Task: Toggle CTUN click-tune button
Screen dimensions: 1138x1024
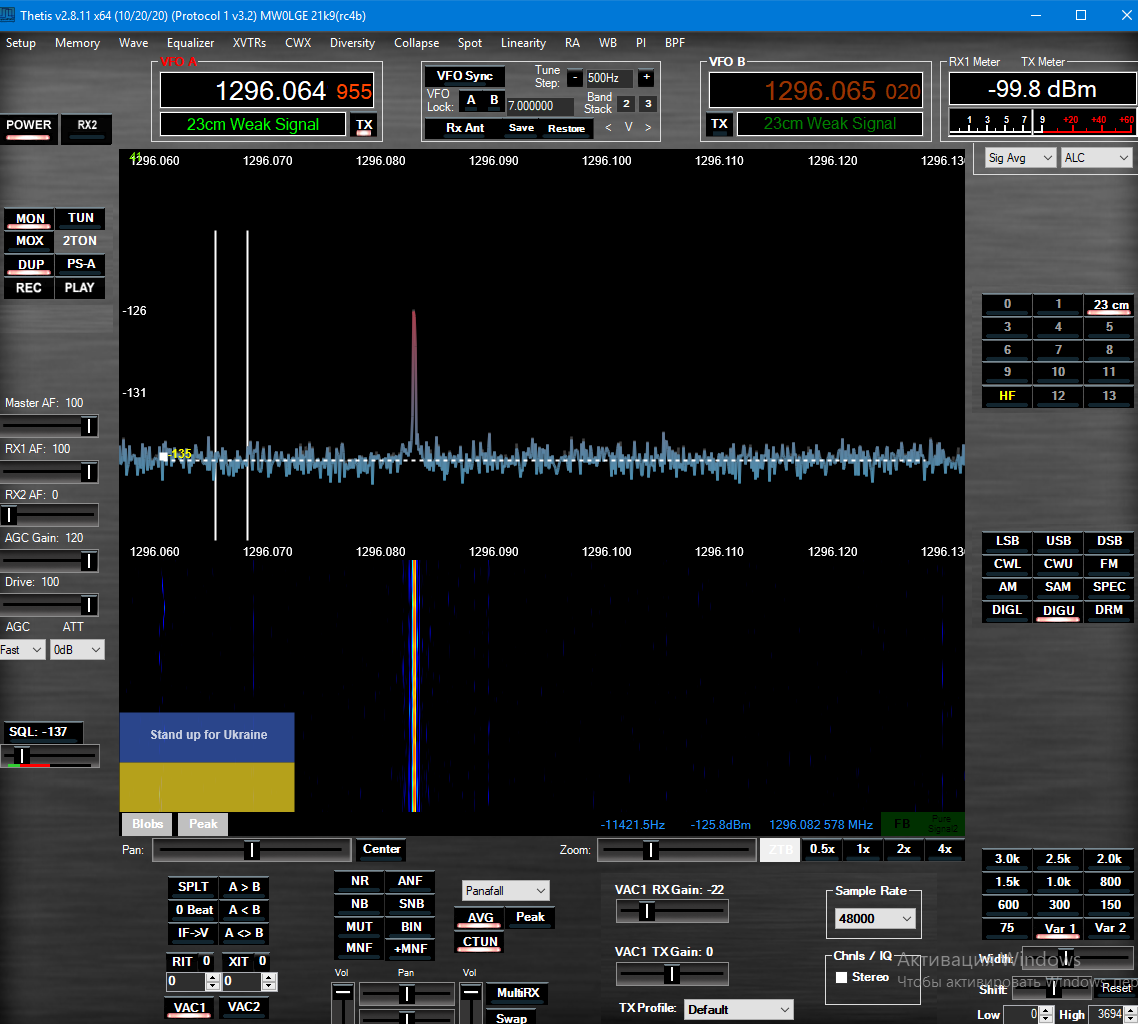Action: pyautogui.click(x=480, y=942)
